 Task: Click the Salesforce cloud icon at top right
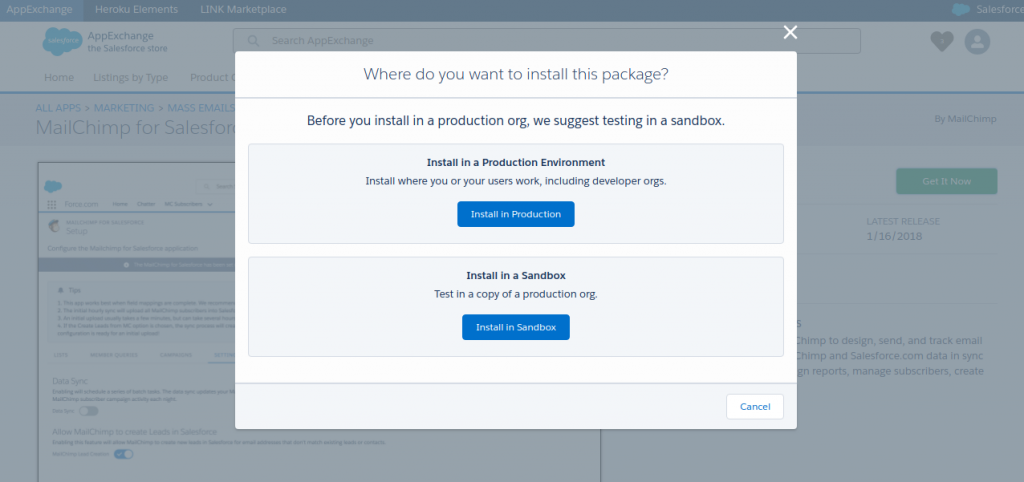[x=961, y=10]
